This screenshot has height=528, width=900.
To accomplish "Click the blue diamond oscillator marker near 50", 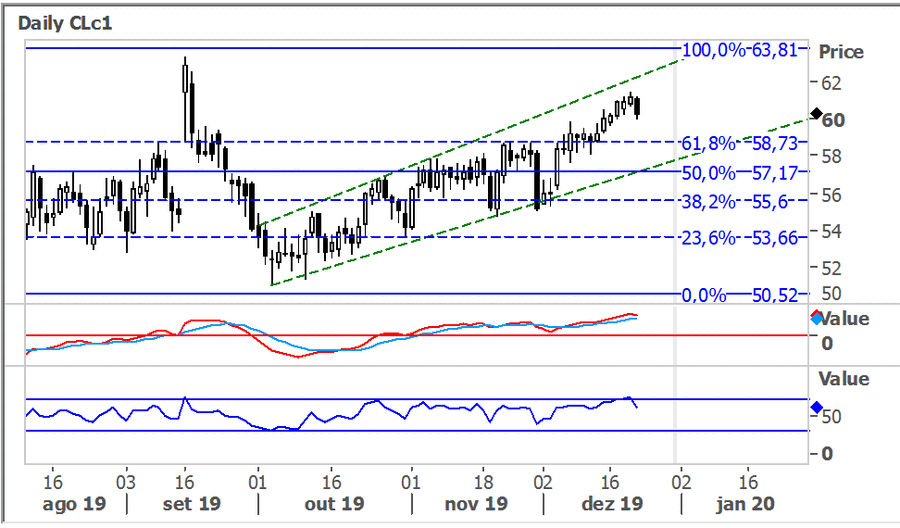I will point(816,408).
